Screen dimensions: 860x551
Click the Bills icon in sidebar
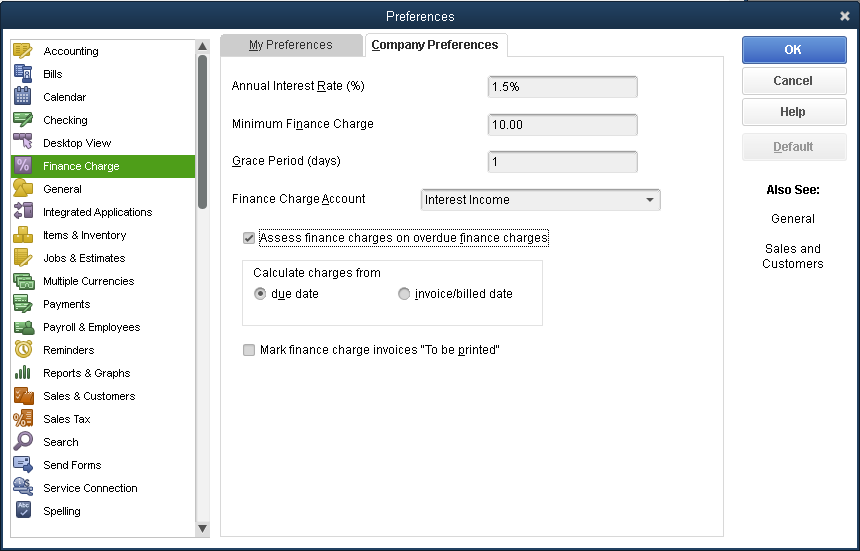23,74
